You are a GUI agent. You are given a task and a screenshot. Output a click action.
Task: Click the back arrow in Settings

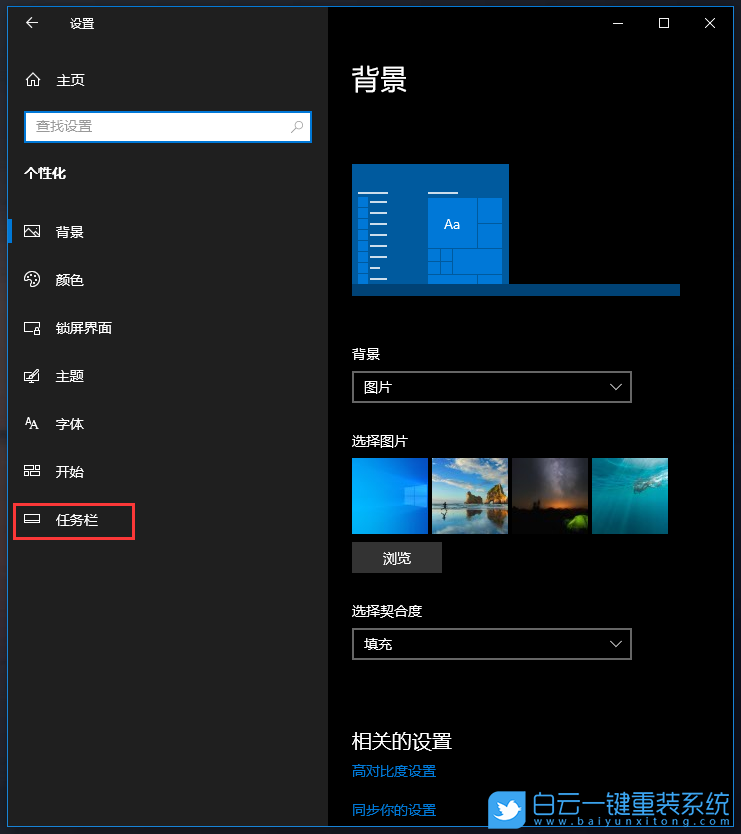coord(32,23)
